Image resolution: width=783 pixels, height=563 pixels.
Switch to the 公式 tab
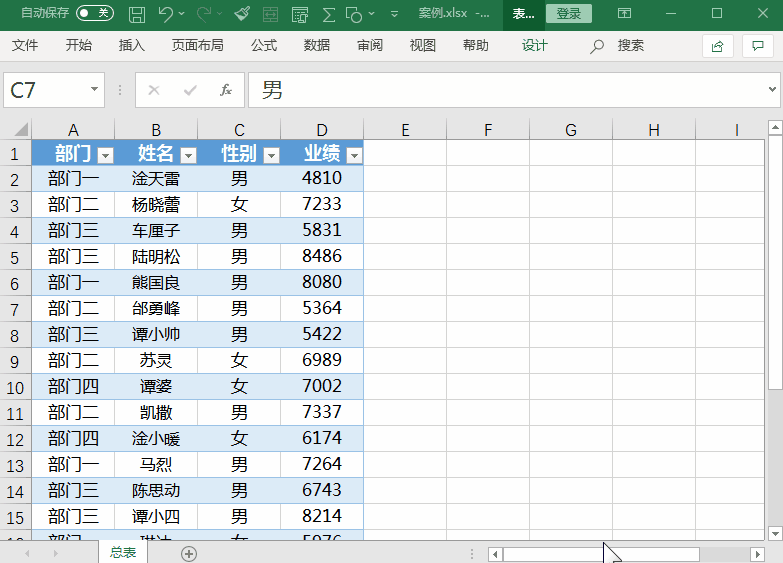[264, 45]
